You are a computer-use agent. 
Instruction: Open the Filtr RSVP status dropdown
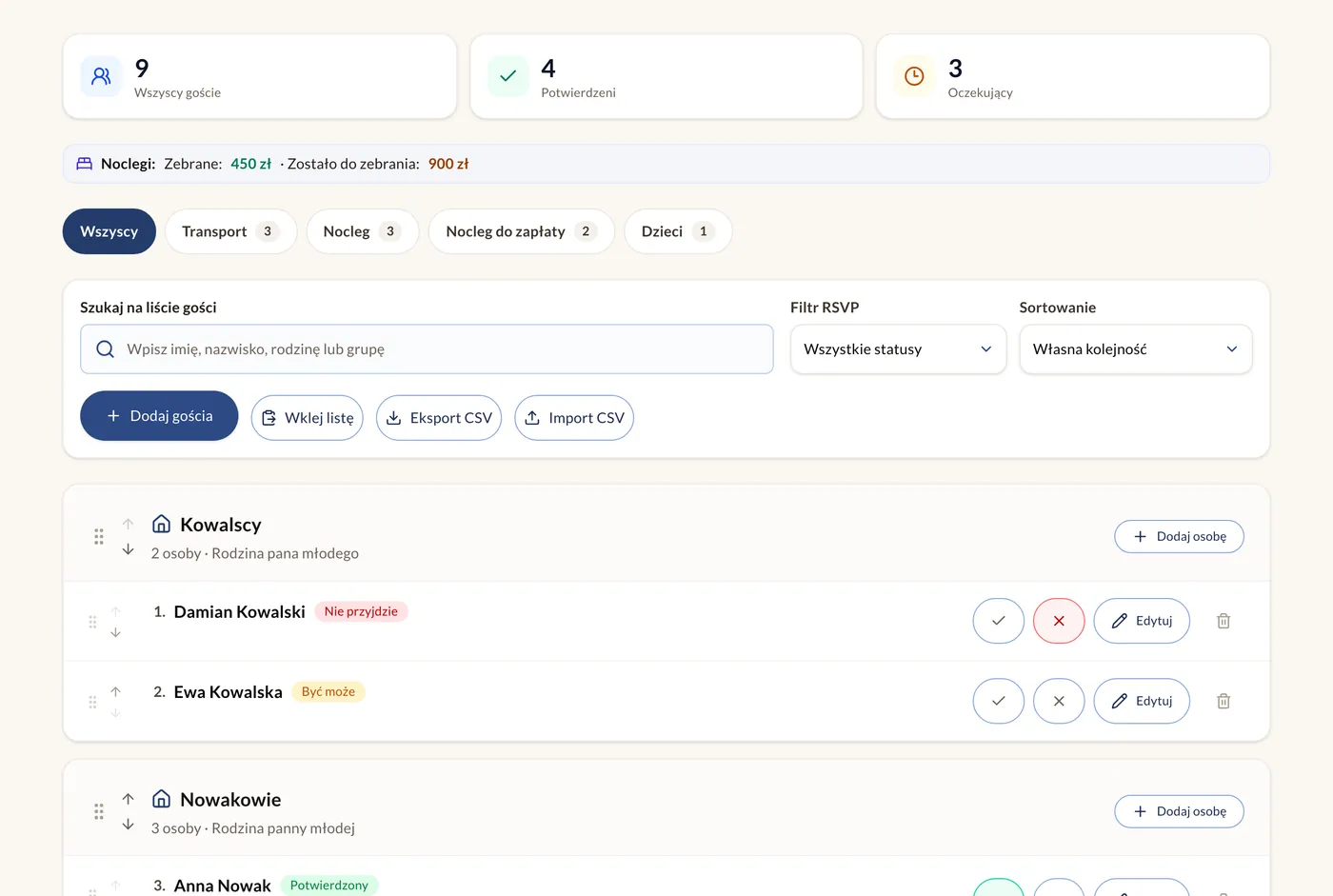[898, 349]
